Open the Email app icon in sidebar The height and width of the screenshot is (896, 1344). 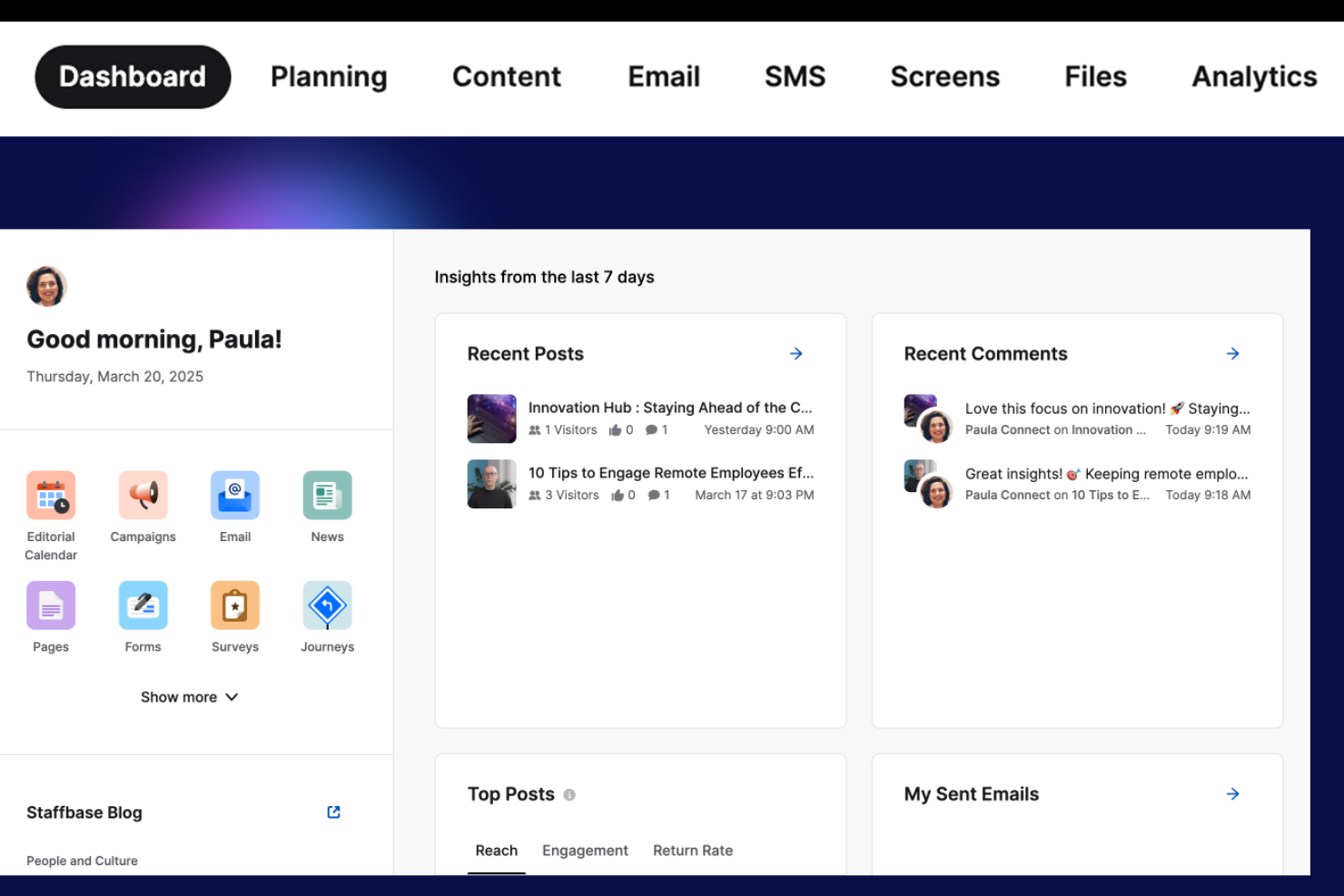tap(234, 495)
